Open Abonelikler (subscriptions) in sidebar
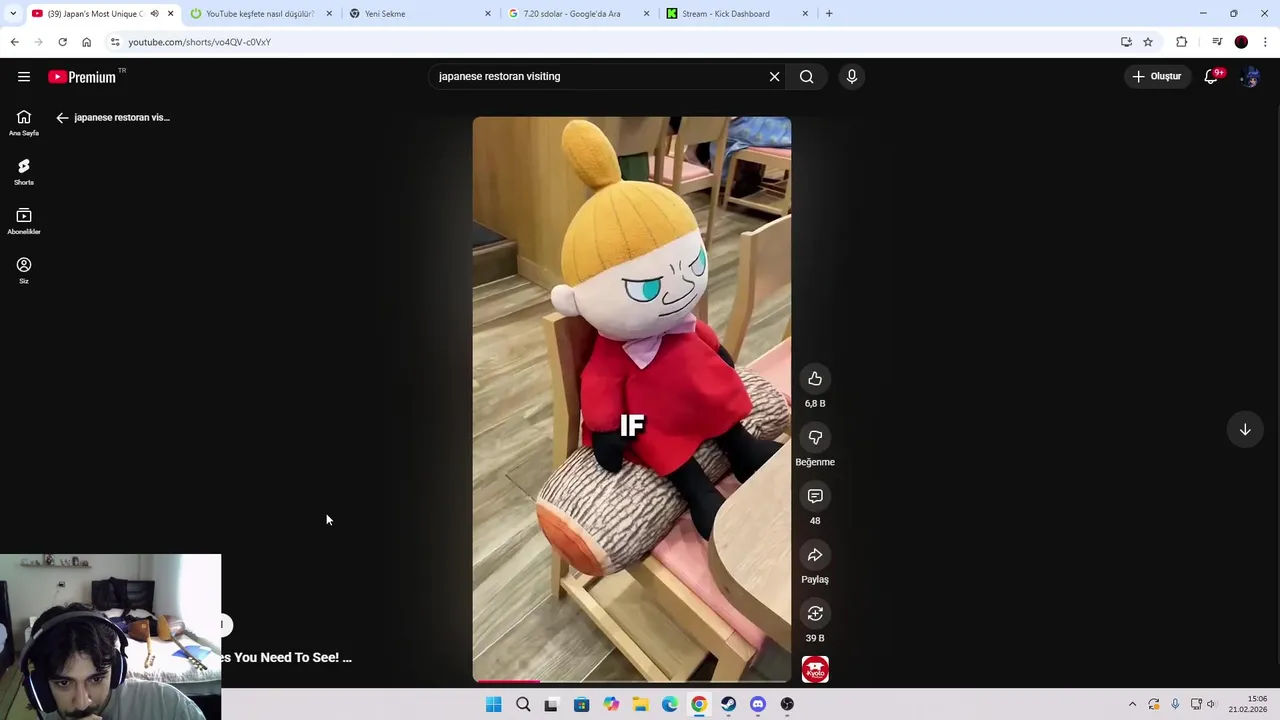Screen dimensions: 1280x720 (24, 221)
